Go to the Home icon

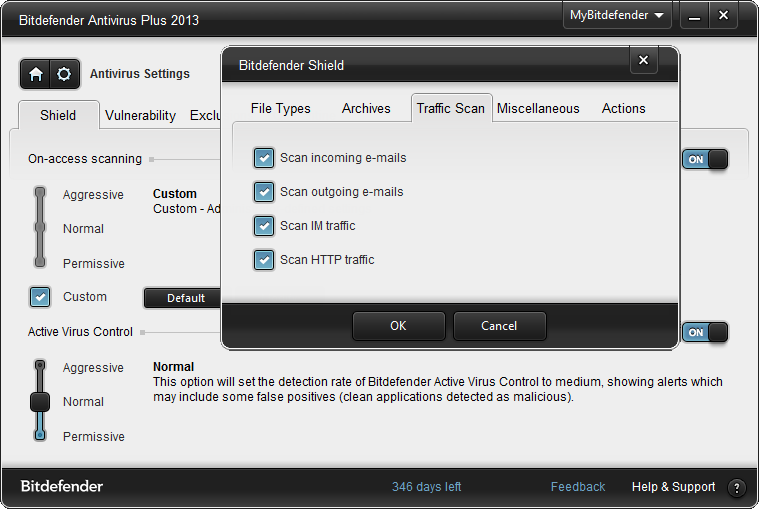pyautogui.click(x=35, y=74)
